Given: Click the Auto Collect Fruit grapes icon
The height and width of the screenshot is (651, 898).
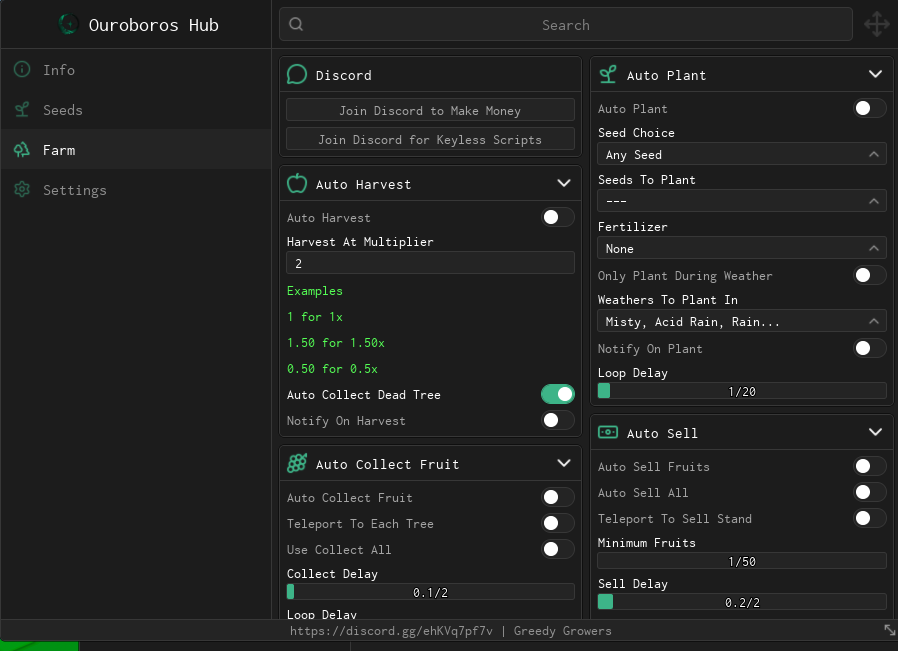Looking at the screenshot, I should tap(297, 463).
